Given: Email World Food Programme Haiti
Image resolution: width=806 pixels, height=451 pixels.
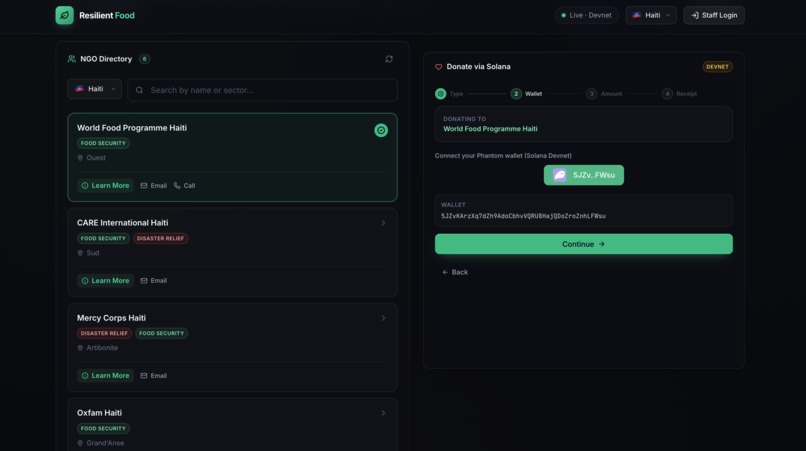Looking at the screenshot, I should point(154,186).
